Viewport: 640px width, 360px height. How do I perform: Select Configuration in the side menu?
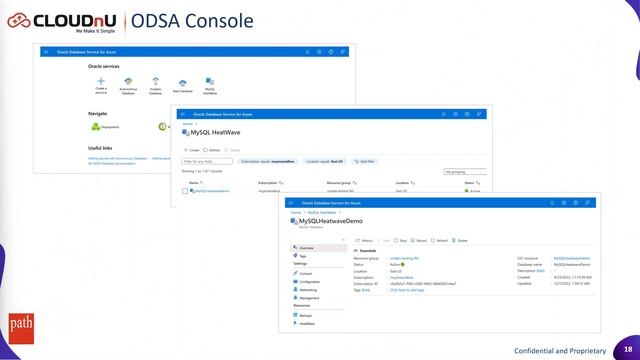(309, 282)
